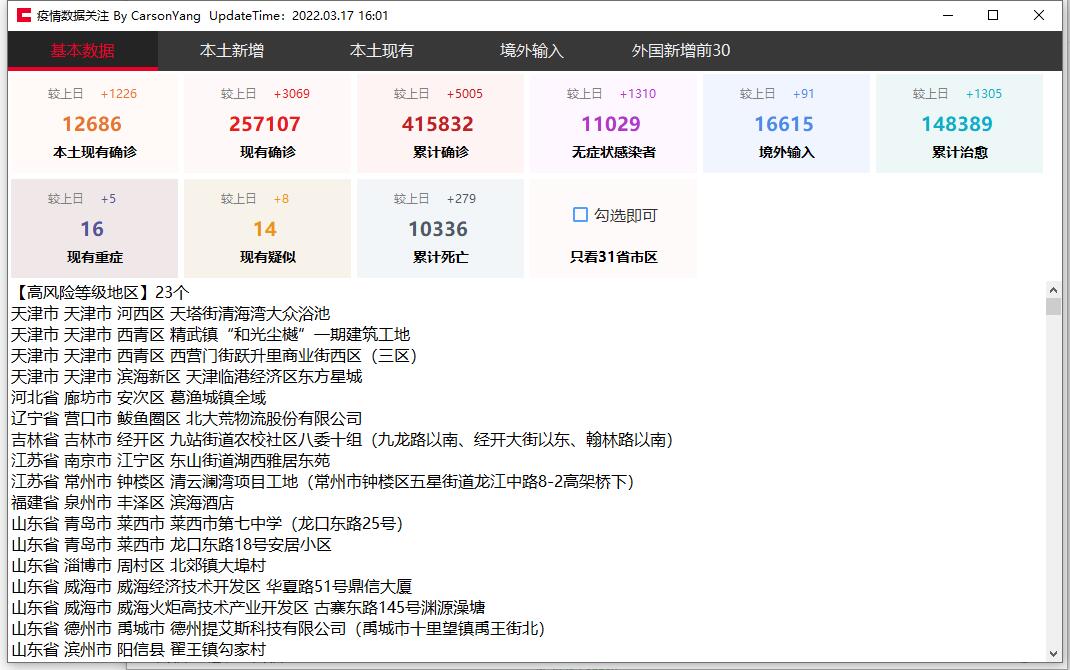The image size is (1070, 670).
Task: Select the 累计治愈 148389 card
Action: (958, 124)
